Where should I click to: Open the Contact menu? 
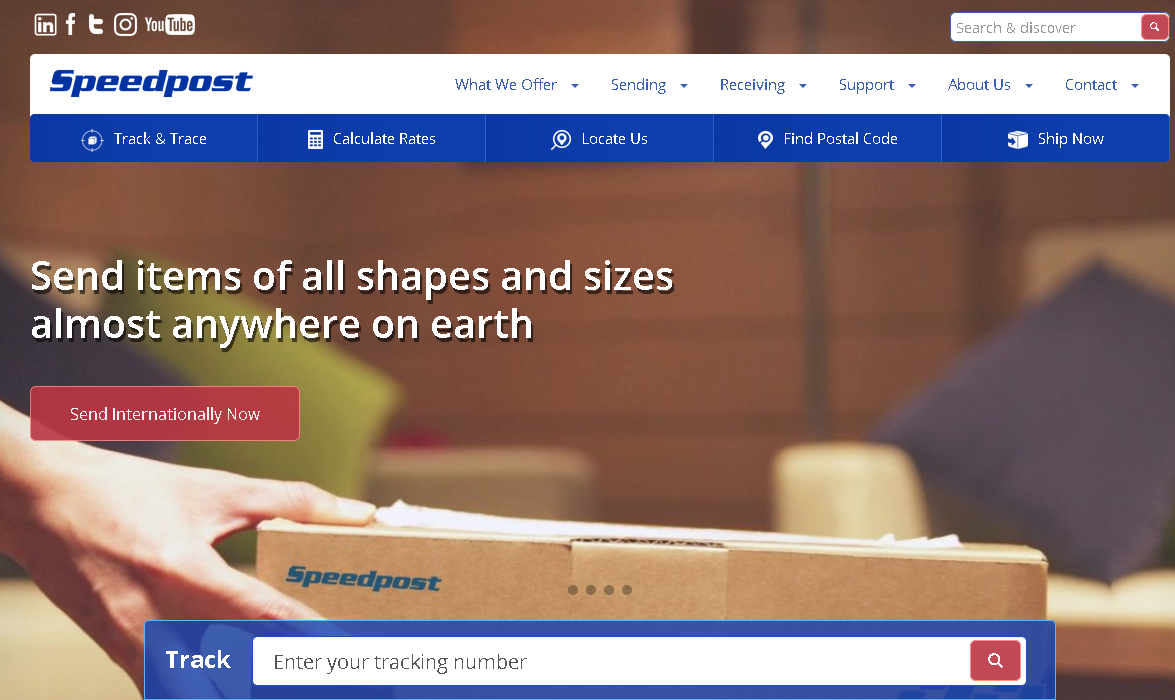(x=1102, y=85)
